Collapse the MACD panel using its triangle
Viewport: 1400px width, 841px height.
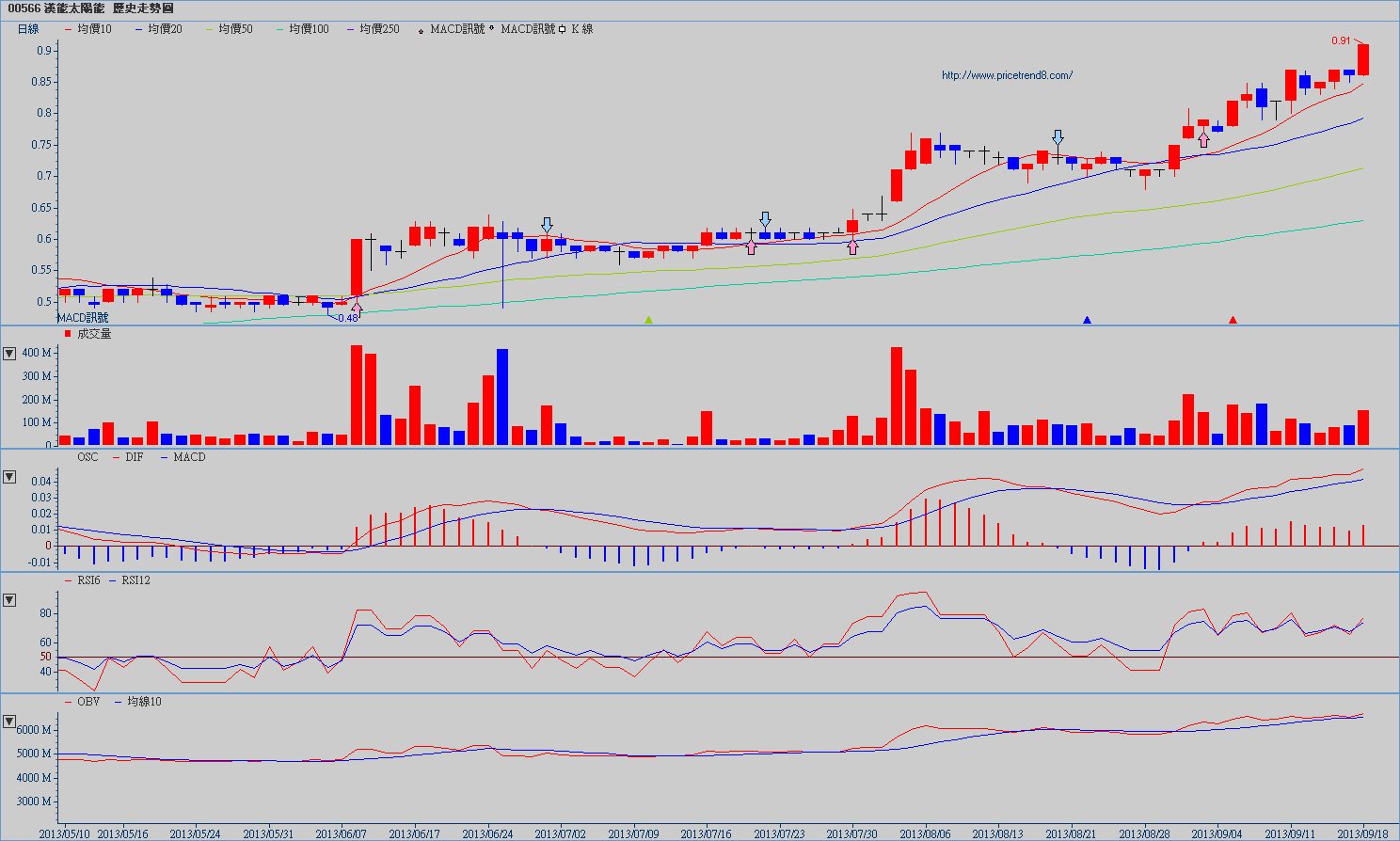pyautogui.click(x=9, y=477)
